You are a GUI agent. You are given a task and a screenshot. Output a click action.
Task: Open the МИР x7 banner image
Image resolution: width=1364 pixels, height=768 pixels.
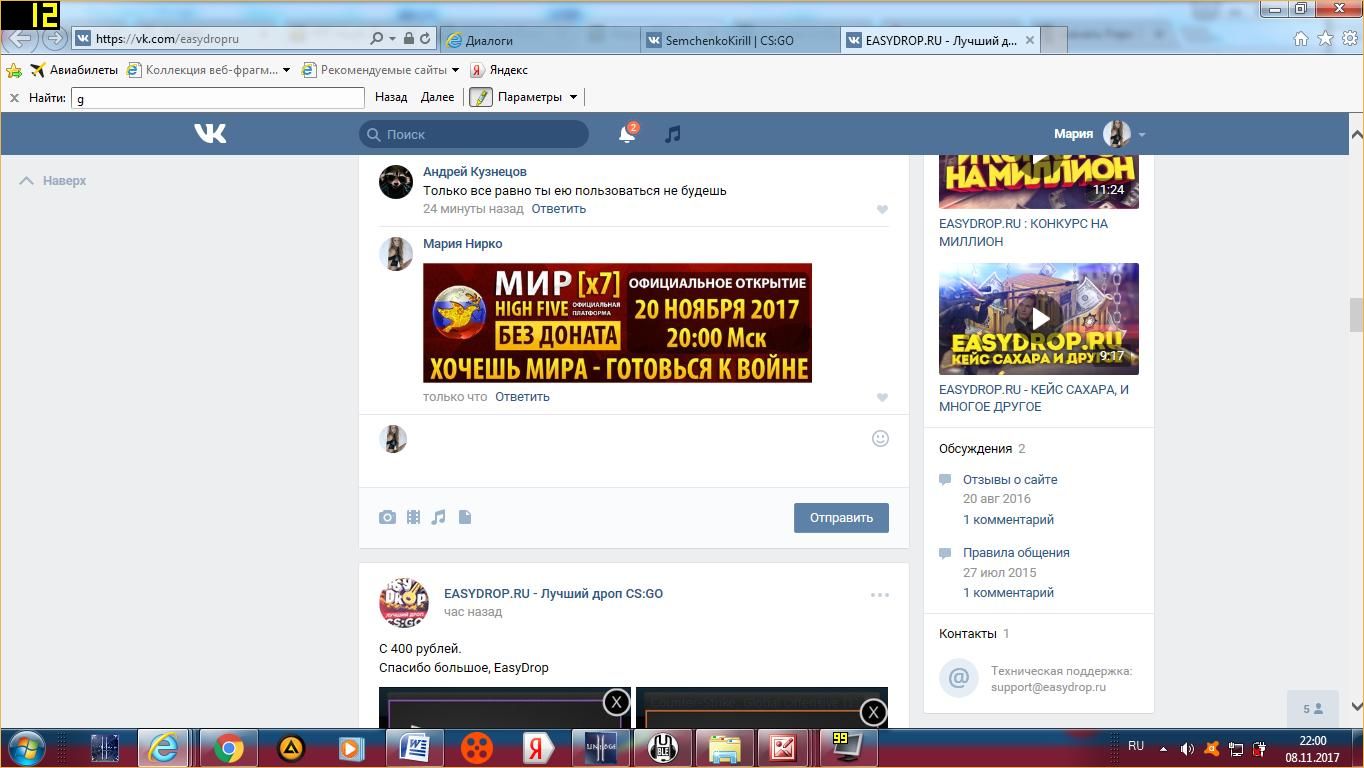click(617, 323)
